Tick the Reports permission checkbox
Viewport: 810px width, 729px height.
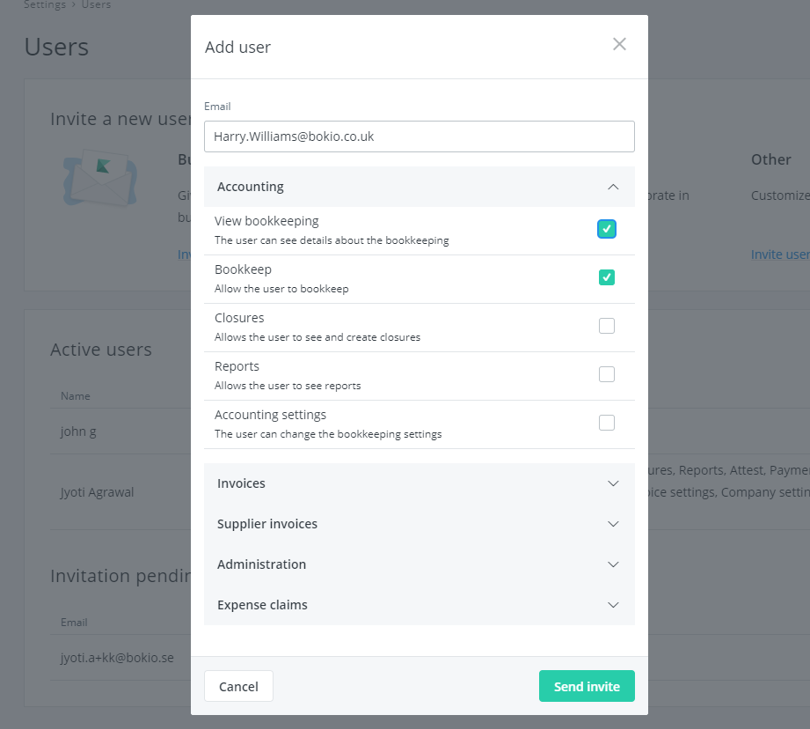[606, 374]
